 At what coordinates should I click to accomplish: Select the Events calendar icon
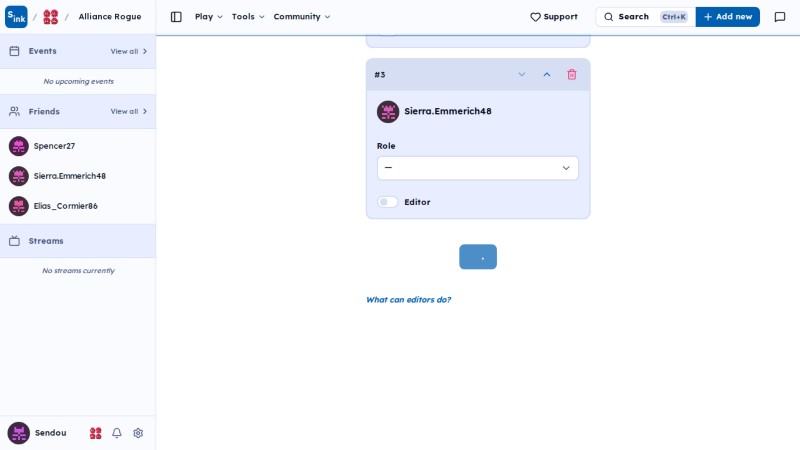14,51
